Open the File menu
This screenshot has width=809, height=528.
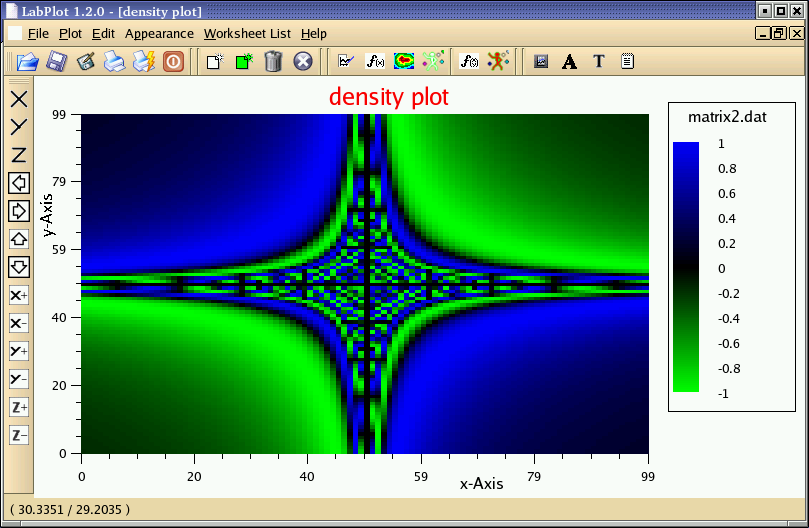38,34
